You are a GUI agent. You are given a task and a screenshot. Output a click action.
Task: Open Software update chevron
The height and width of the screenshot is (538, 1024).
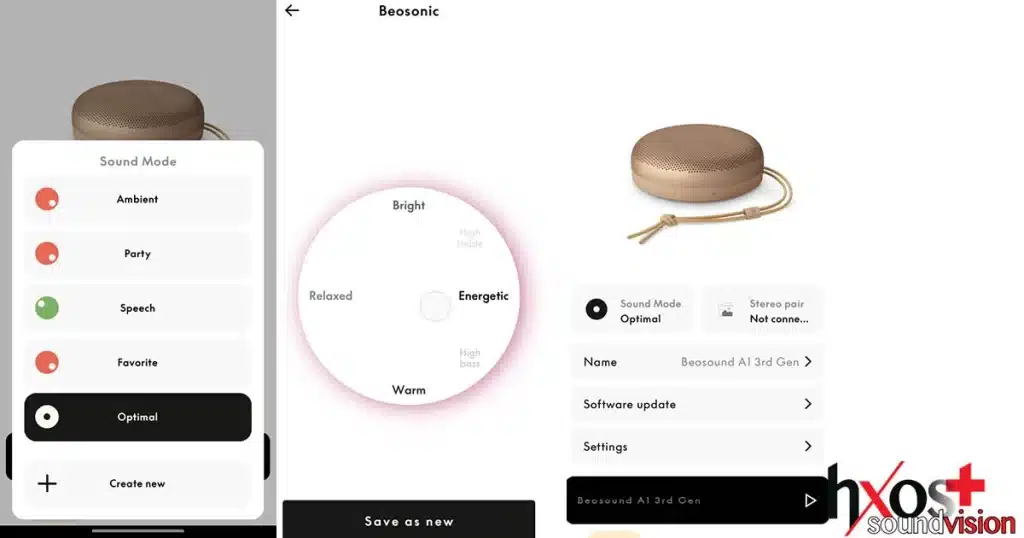808,404
